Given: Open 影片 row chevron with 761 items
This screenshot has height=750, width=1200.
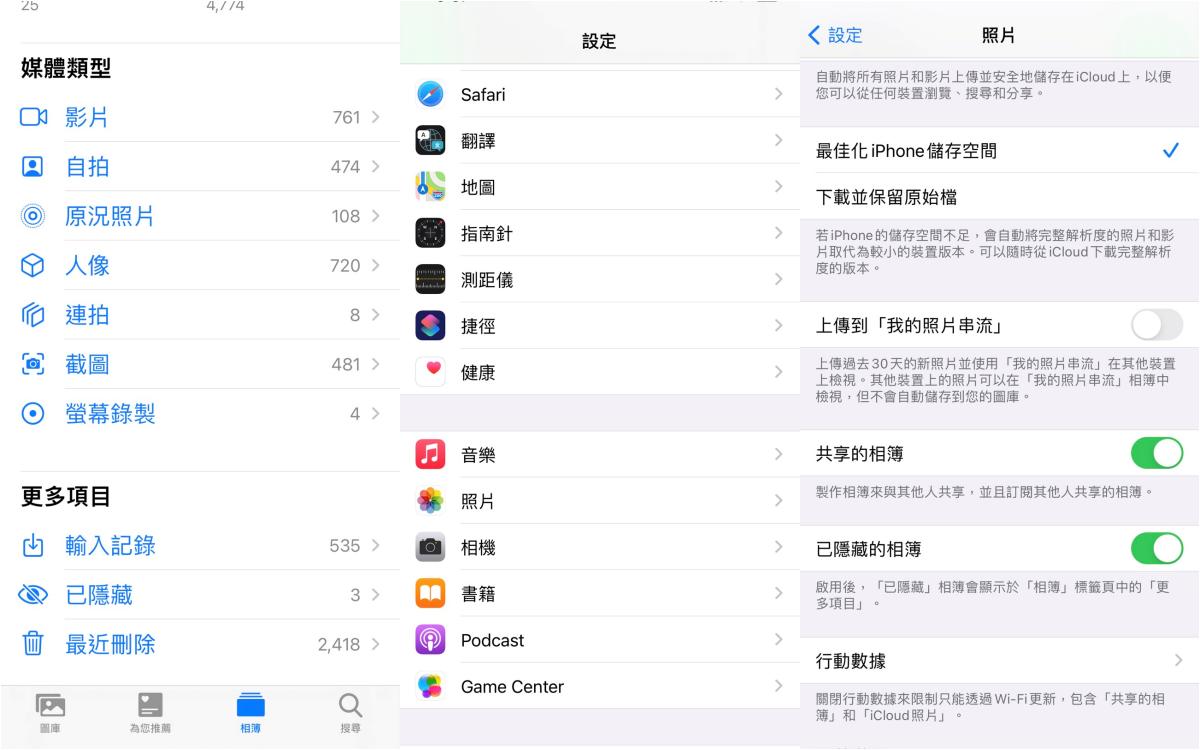Looking at the screenshot, I should pos(375,117).
